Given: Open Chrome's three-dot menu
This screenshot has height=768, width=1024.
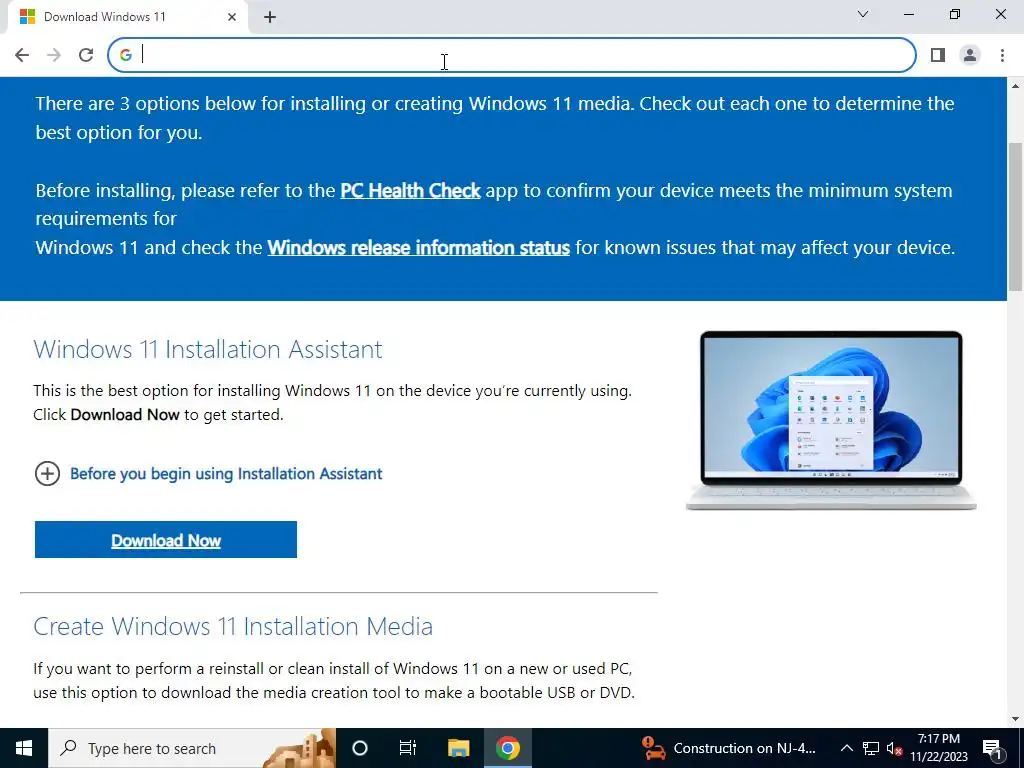Looking at the screenshot, I should (x=1002, y=55).
